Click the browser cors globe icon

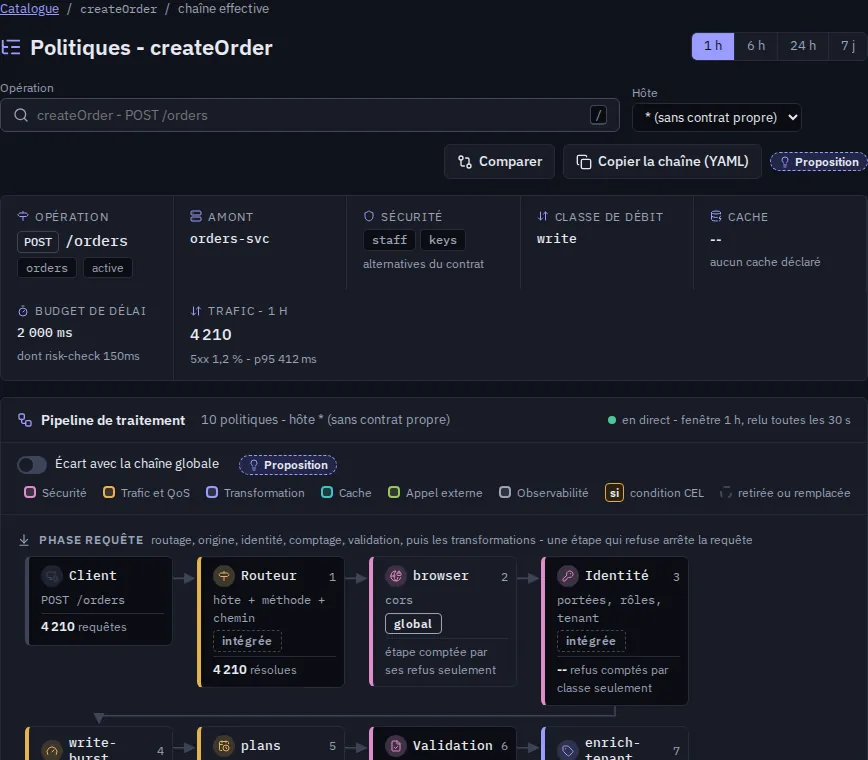pos(396,576)
